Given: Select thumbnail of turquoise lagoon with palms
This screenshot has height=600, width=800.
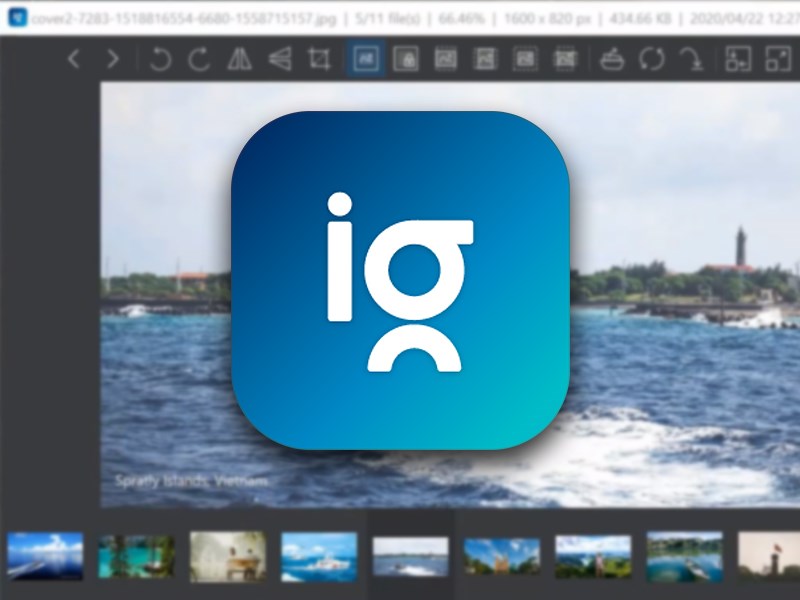Looking at the screenshot, I should [136, 557].
